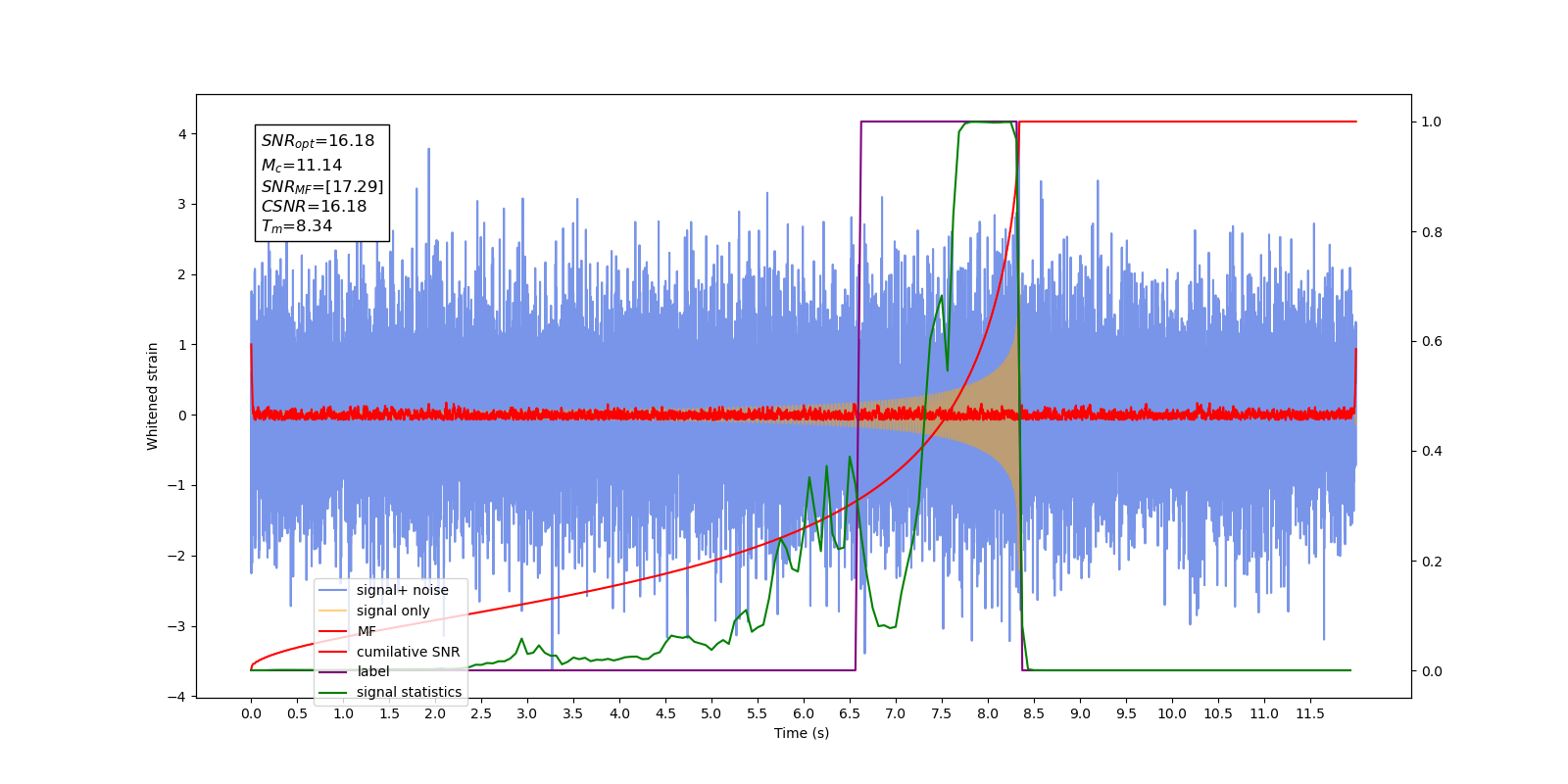This screenshot has width=1568, height=784.
Task: Click the 7.5 tick on the time axis
Action: point(942,713)
